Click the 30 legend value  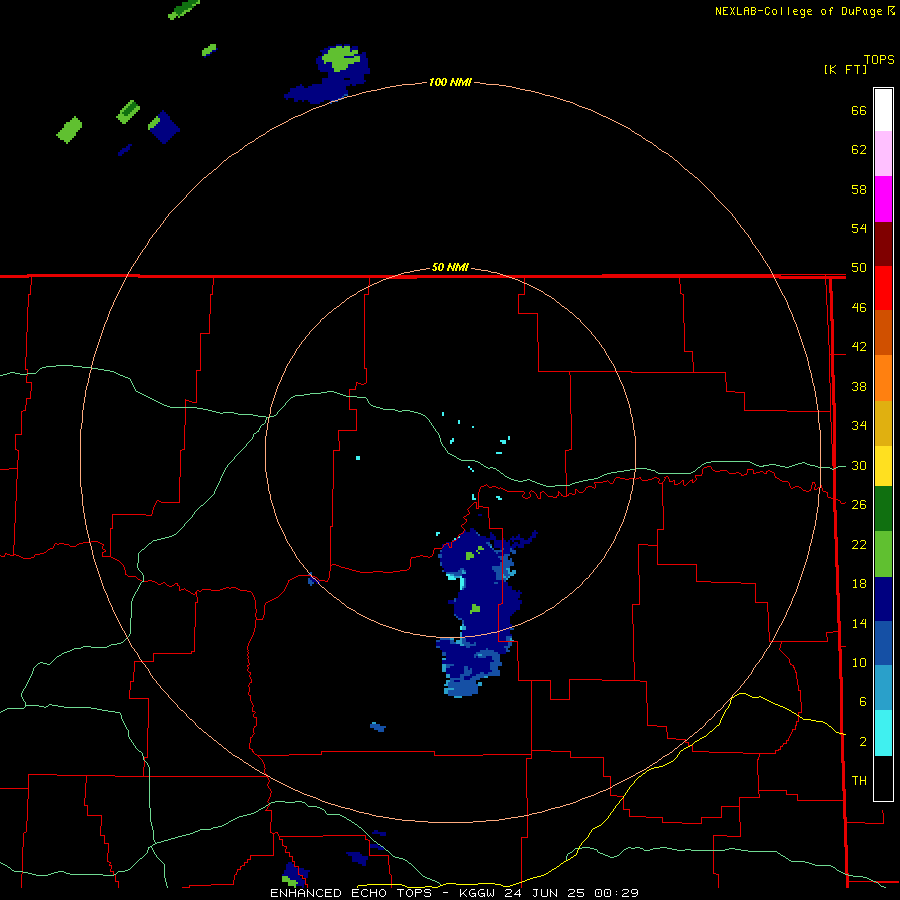coord(859,465)
